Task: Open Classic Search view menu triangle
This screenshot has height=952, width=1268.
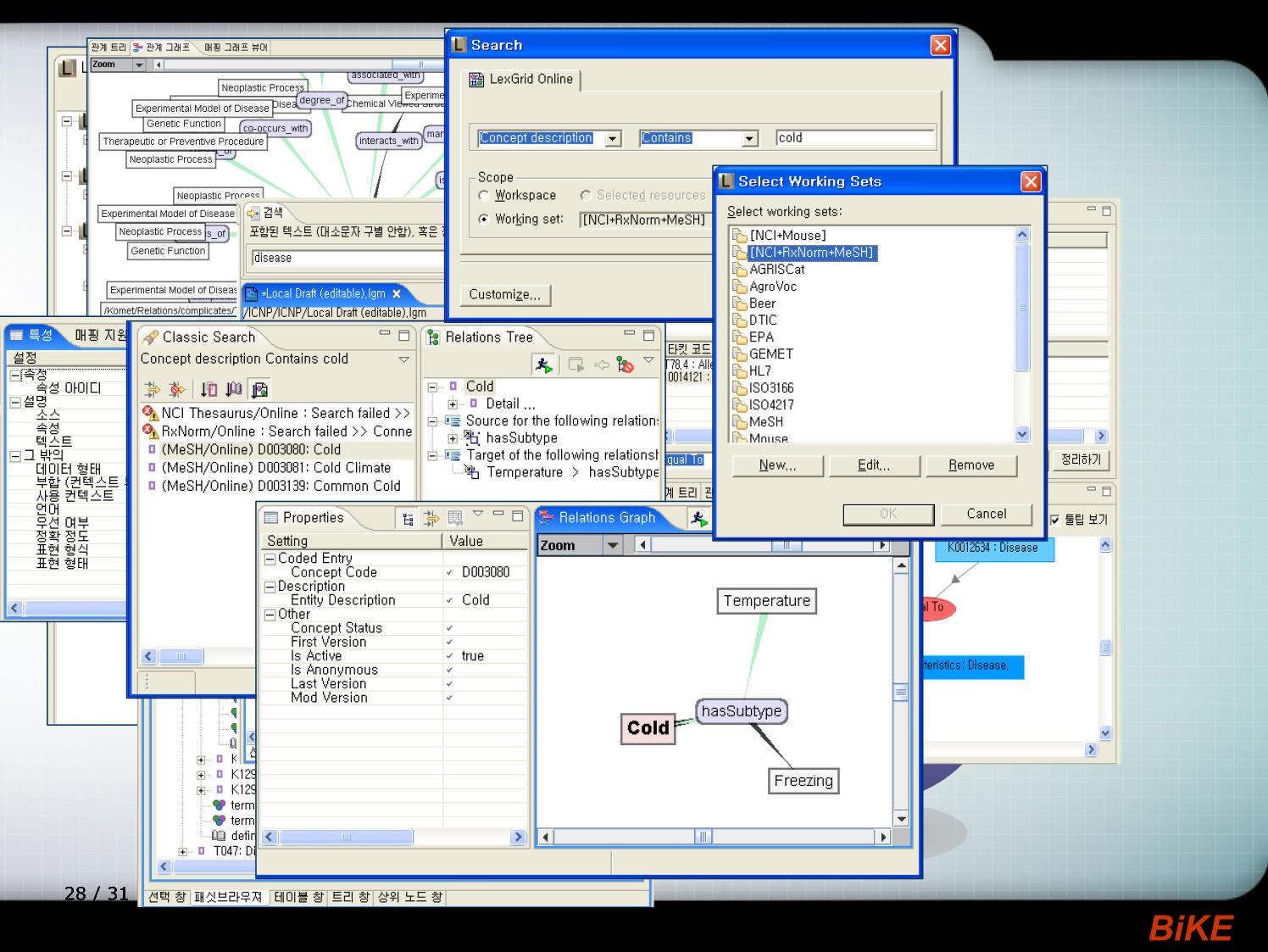Action: [403, 359]
